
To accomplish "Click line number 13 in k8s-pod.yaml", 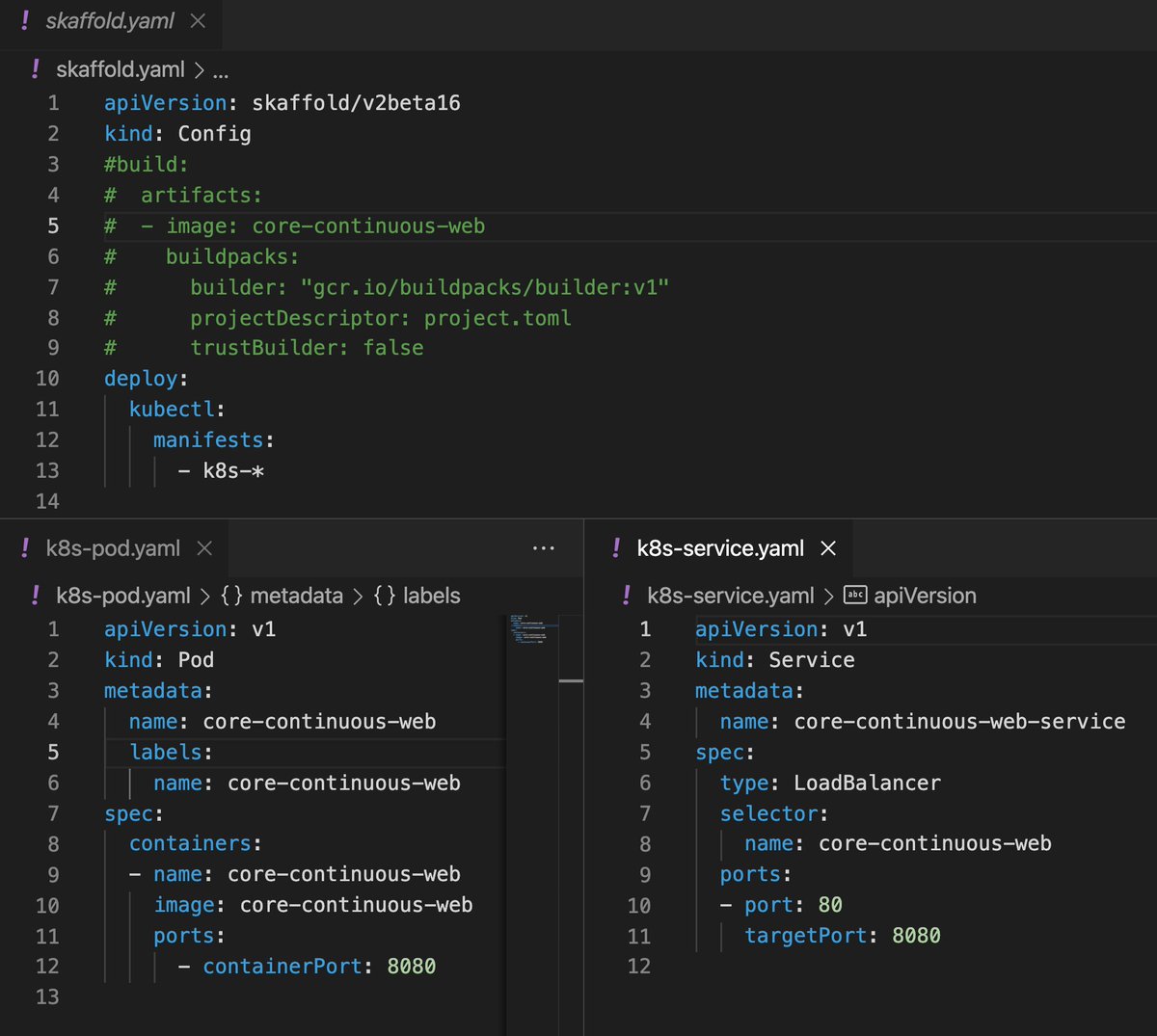I will (x=47, y=997).
